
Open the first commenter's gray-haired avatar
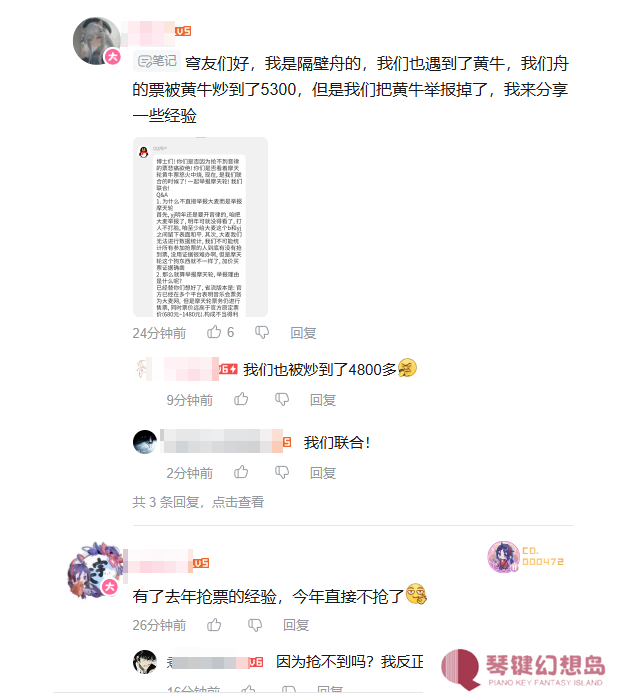point(97,41)
